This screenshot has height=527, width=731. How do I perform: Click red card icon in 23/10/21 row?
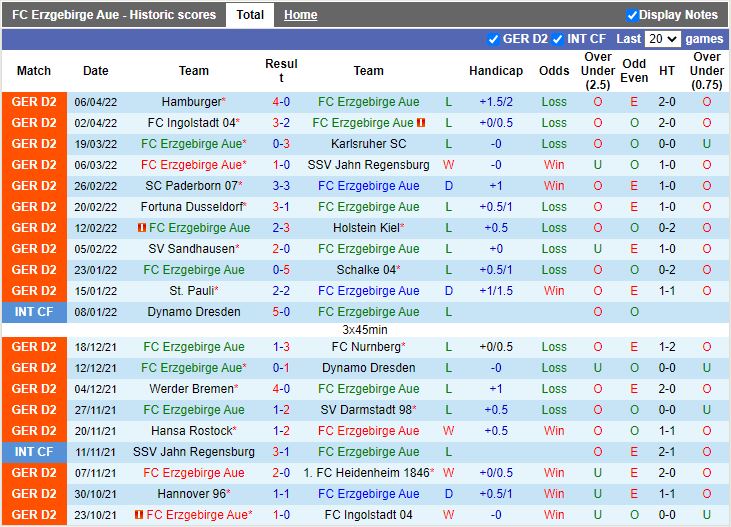[x=138, y=514]
